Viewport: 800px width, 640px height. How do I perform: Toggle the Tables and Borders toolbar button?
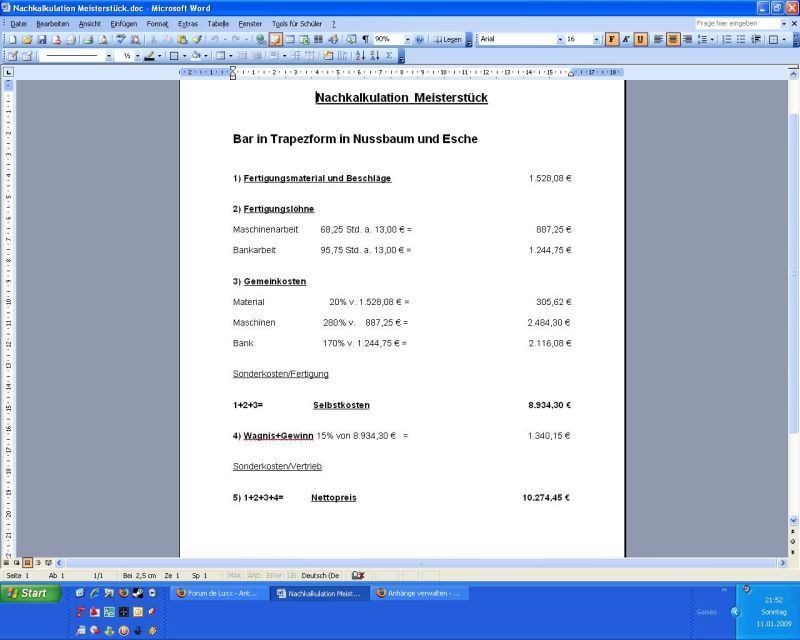(276, 39)
